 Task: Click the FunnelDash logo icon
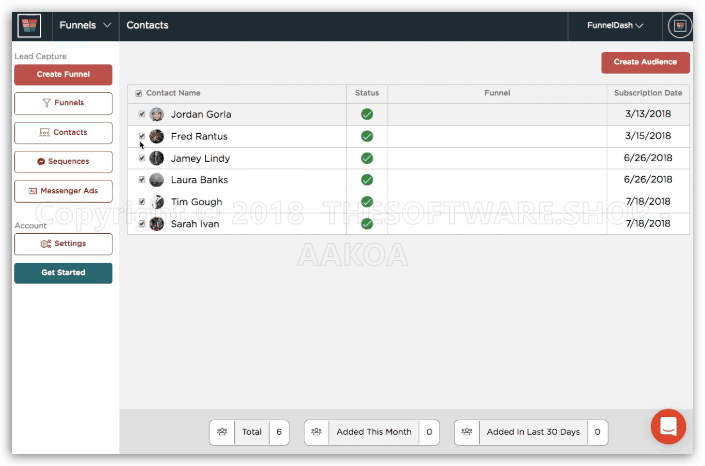30,25
